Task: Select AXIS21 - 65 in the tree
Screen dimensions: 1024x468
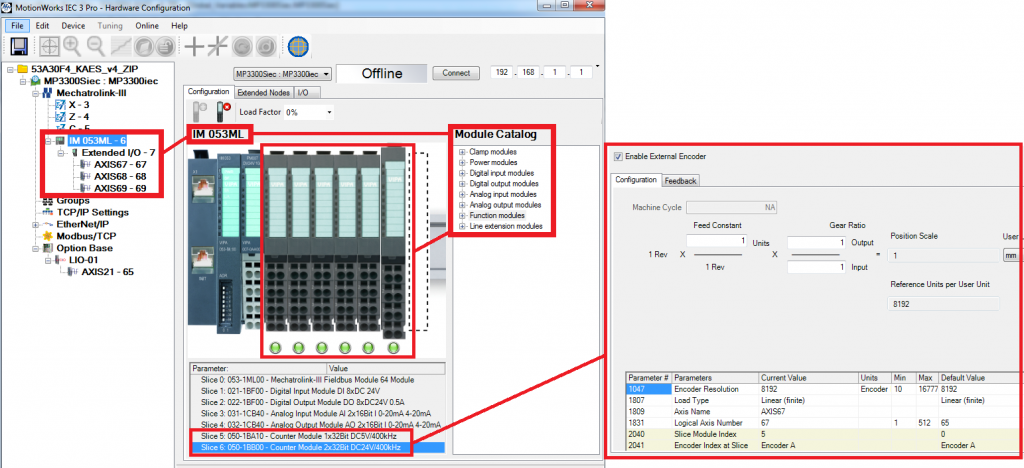Action: 107,272
